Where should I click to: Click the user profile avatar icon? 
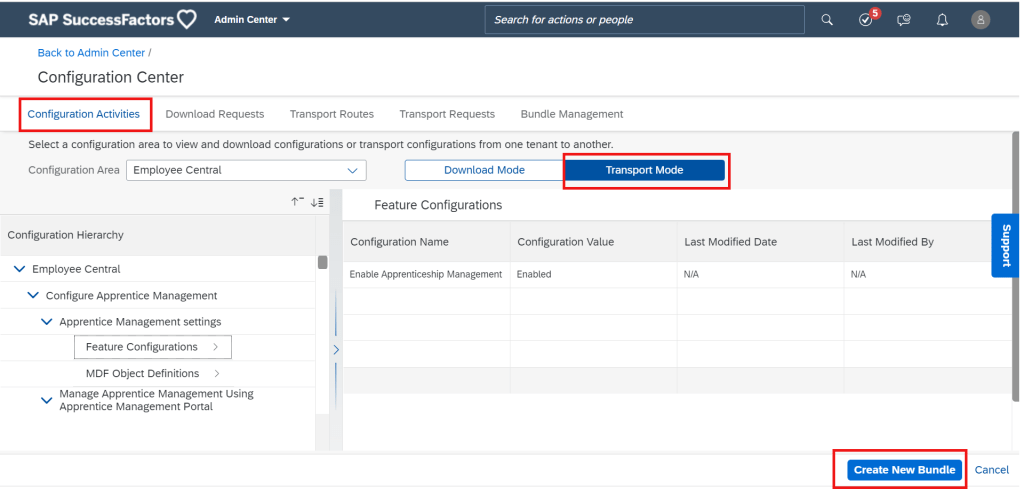(980, 20)
